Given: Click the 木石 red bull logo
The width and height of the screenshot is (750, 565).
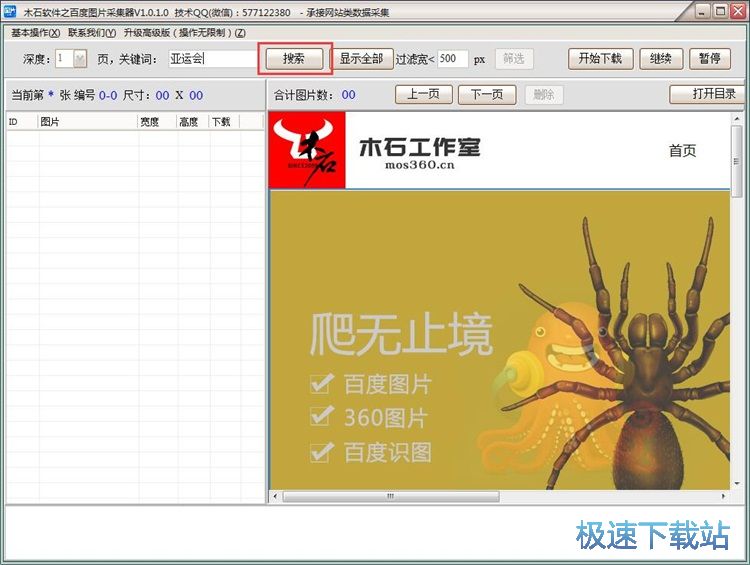Looking at the screenshot, I should click(x=307, y=150).
